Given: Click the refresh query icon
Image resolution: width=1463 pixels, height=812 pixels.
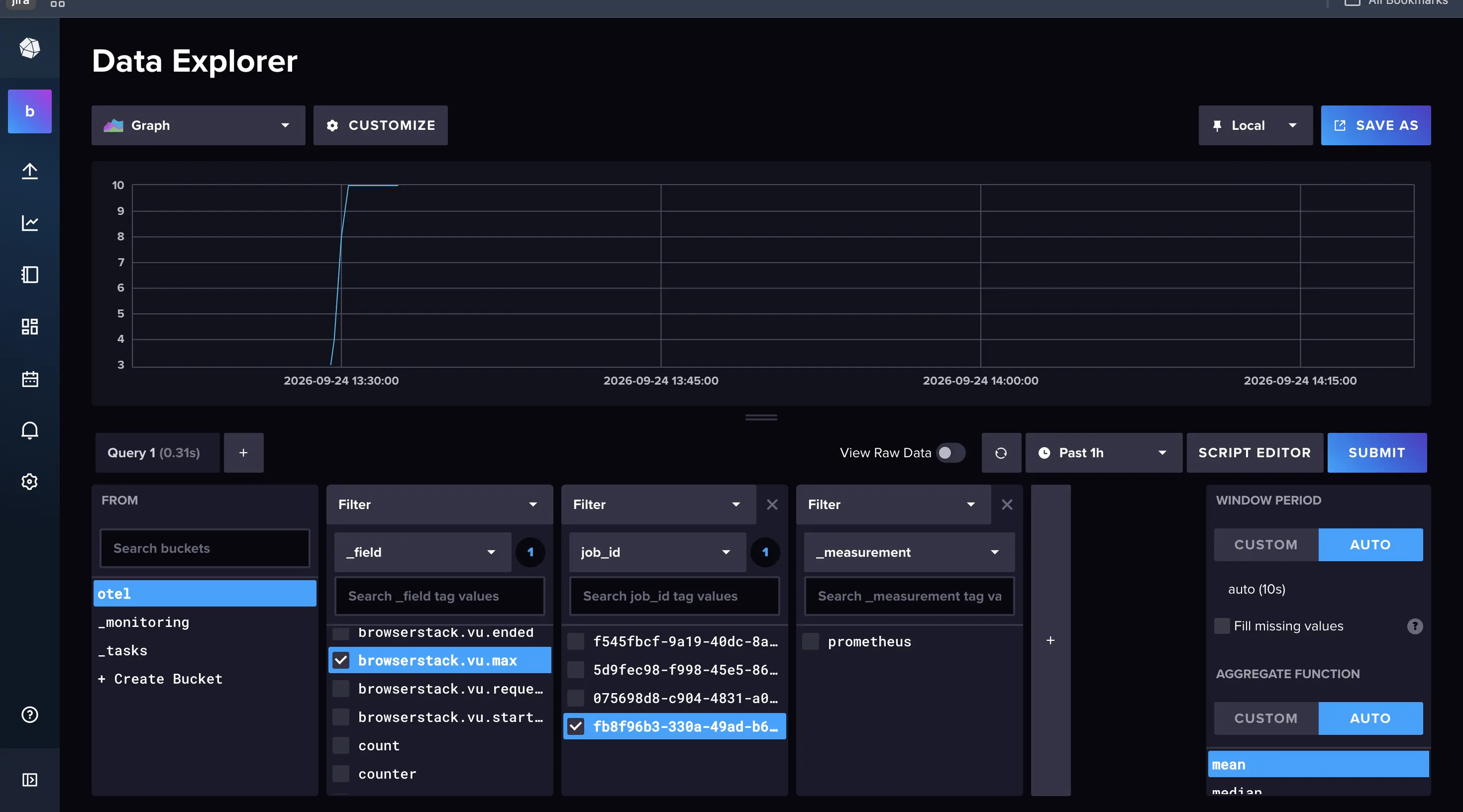Looking at the screenshot, I should click(x=1001, y=453).
